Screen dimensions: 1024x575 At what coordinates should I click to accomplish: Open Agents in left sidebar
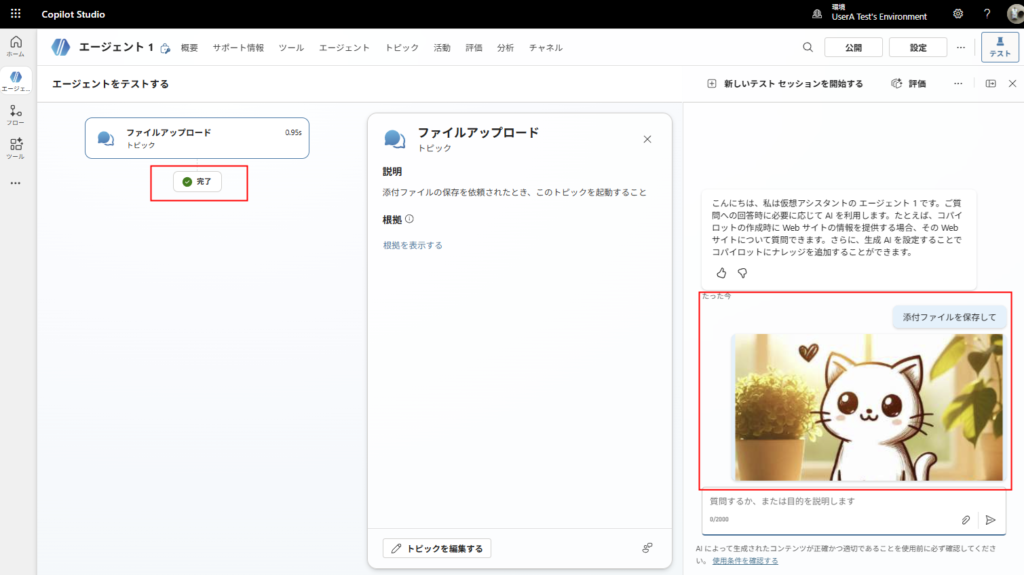pyautogui.click(x=16, y=81)
